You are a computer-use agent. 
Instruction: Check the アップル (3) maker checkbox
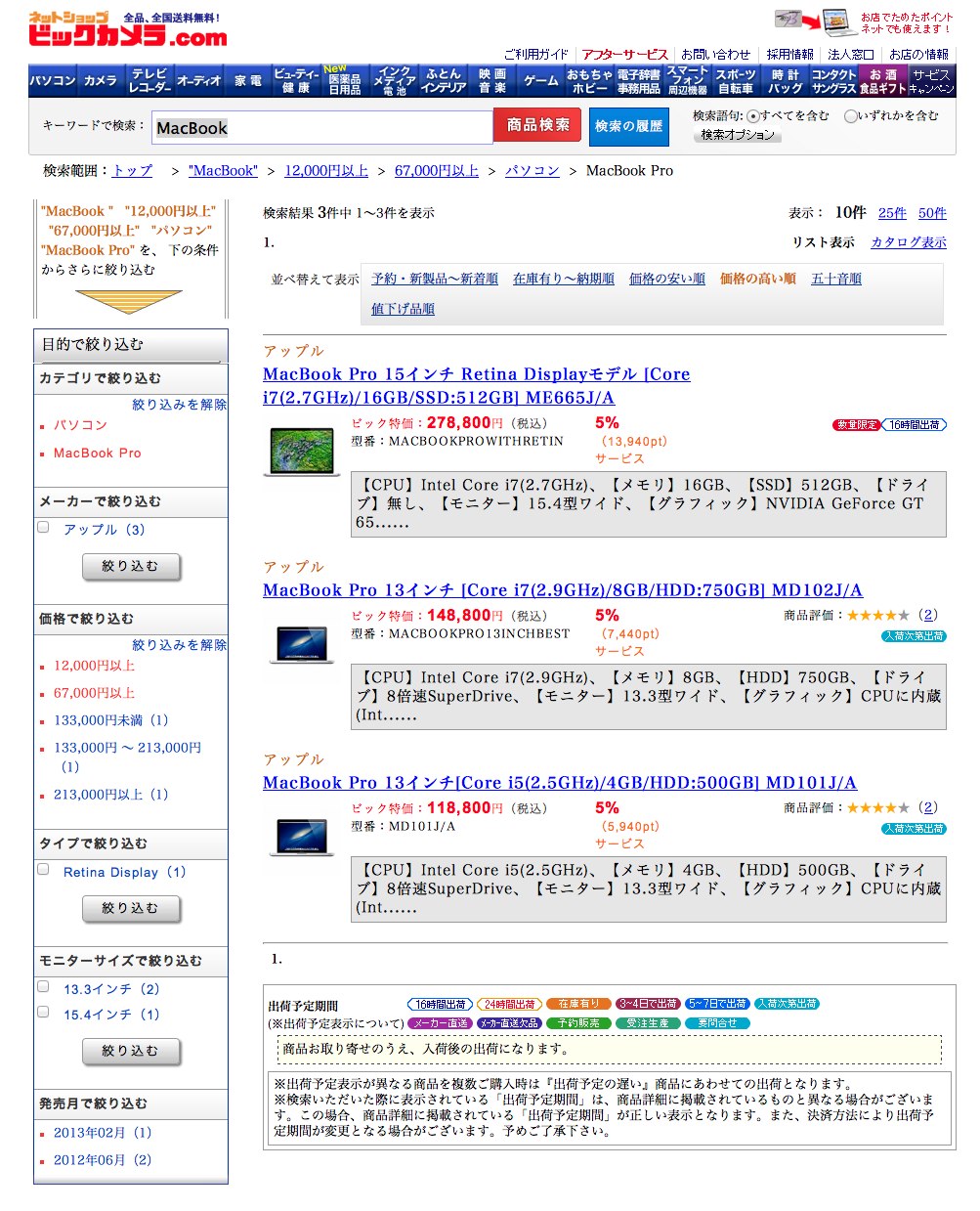pyautogui.click(x=43, y=528)
